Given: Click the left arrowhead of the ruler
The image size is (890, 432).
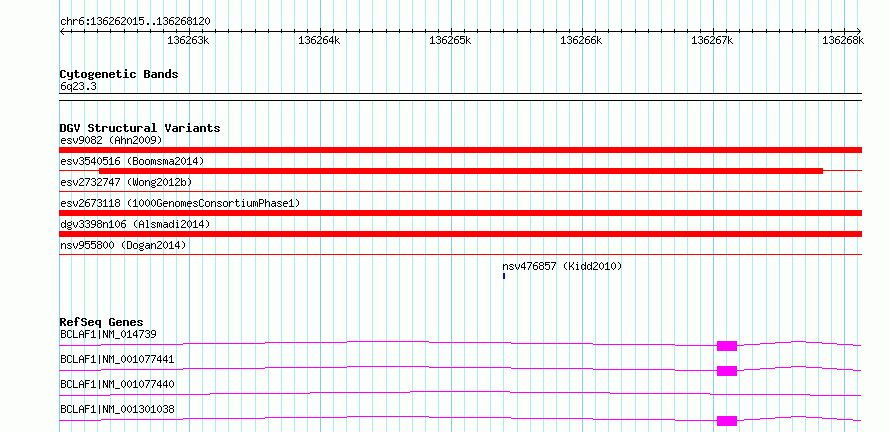Looking at the screenshot, I should 62,31.
